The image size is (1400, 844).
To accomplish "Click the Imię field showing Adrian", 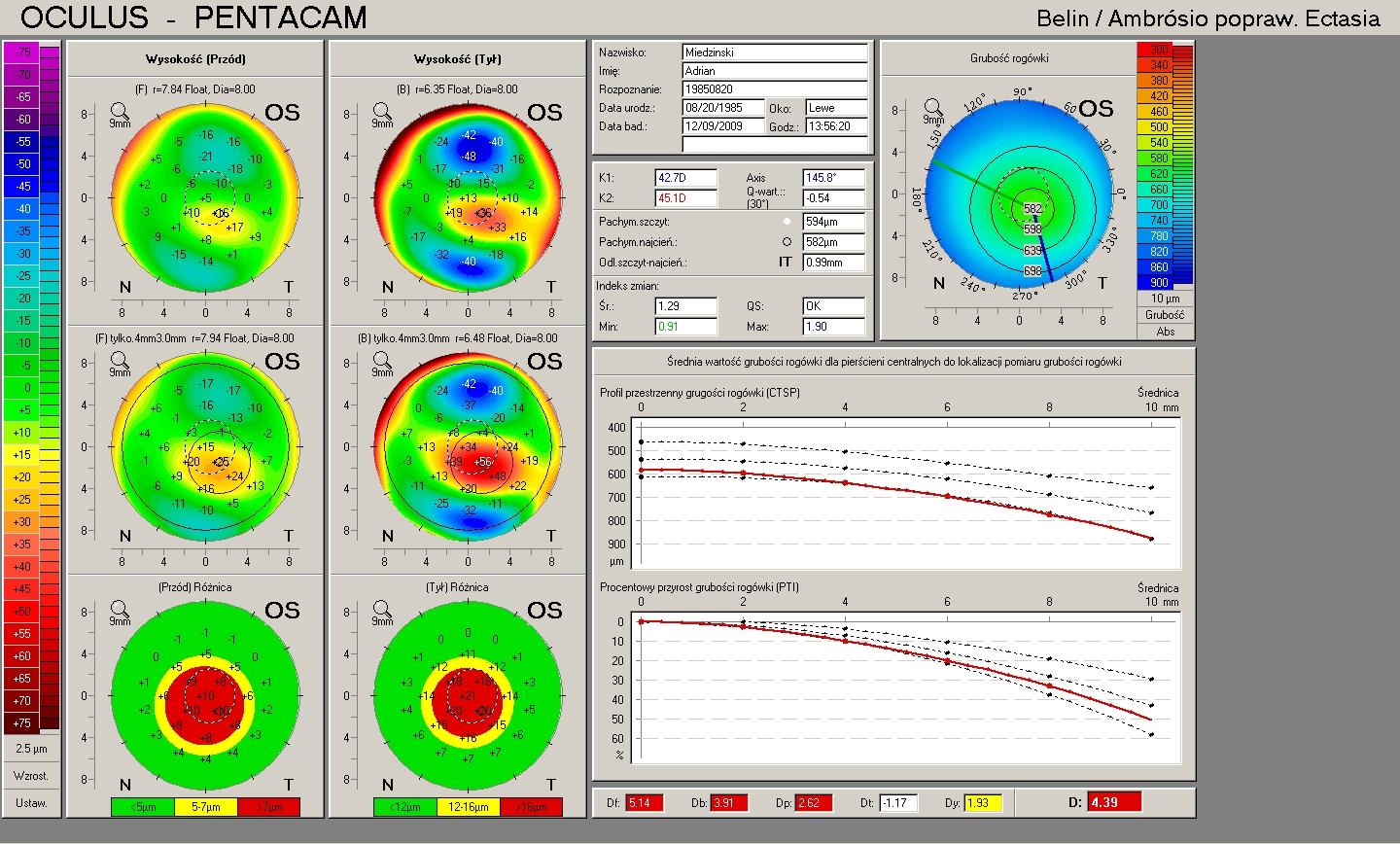I will pos(774,71).
